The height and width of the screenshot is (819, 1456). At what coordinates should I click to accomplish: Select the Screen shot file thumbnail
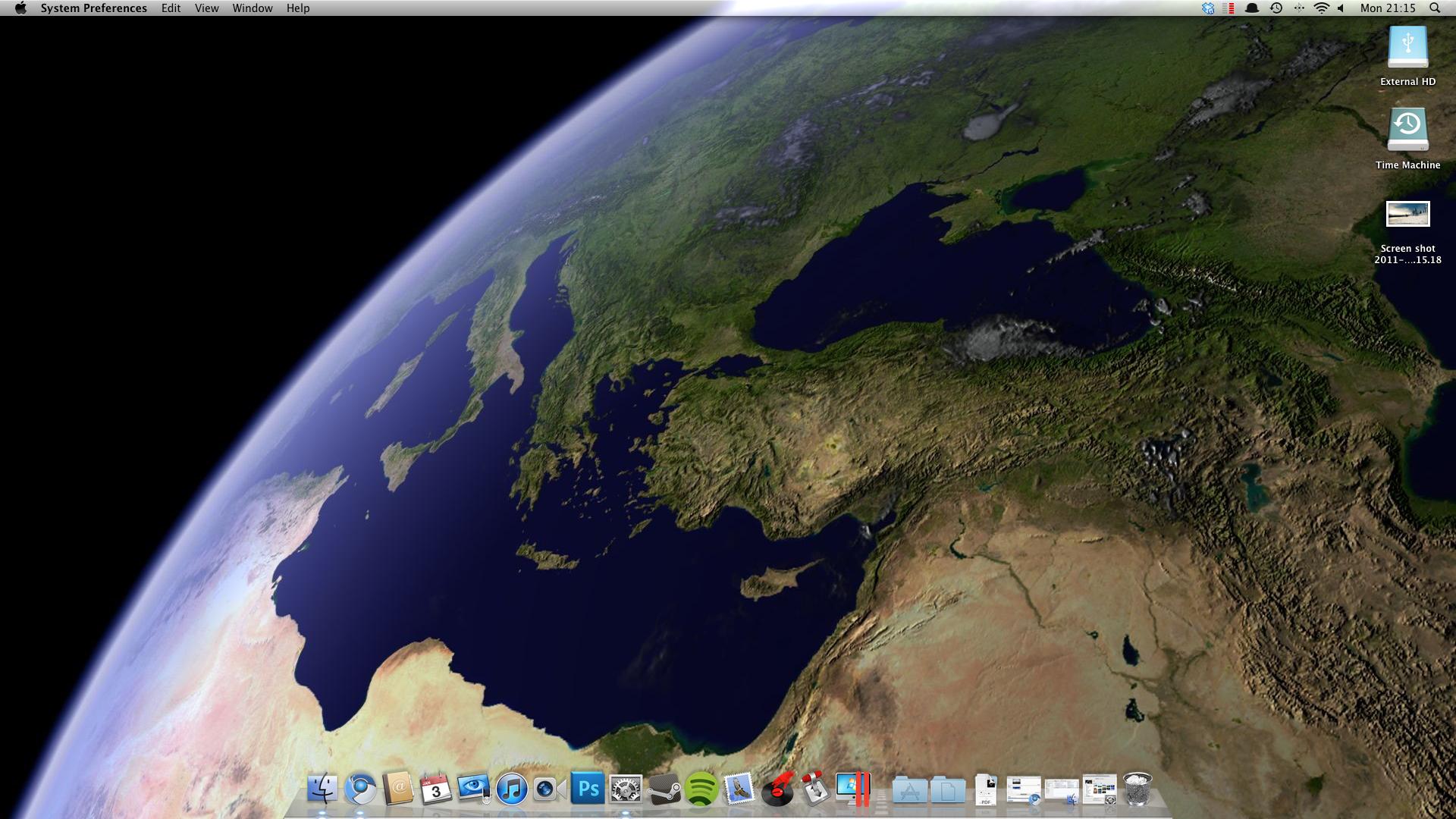(1407, 214)
